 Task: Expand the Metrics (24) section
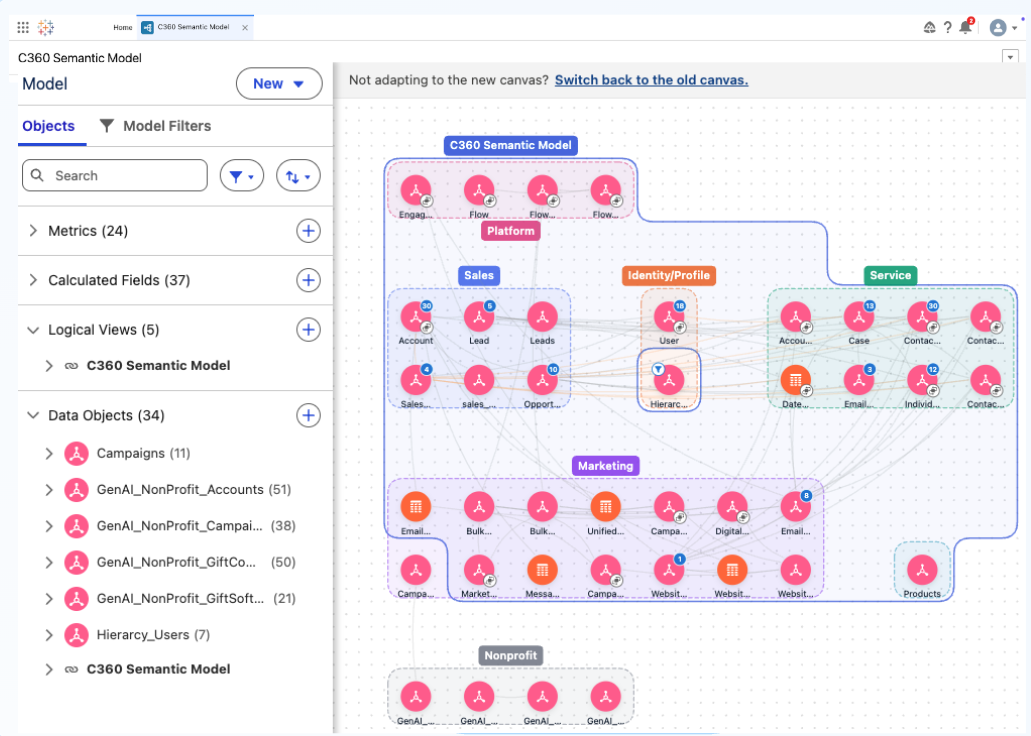pyautogui.click(x=33, y=231)
